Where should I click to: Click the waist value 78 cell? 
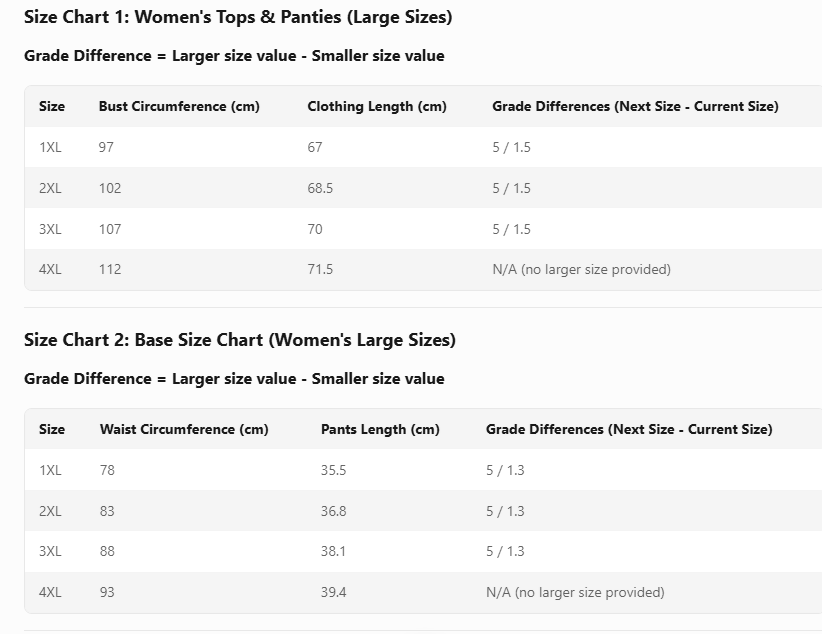point(108,470)
